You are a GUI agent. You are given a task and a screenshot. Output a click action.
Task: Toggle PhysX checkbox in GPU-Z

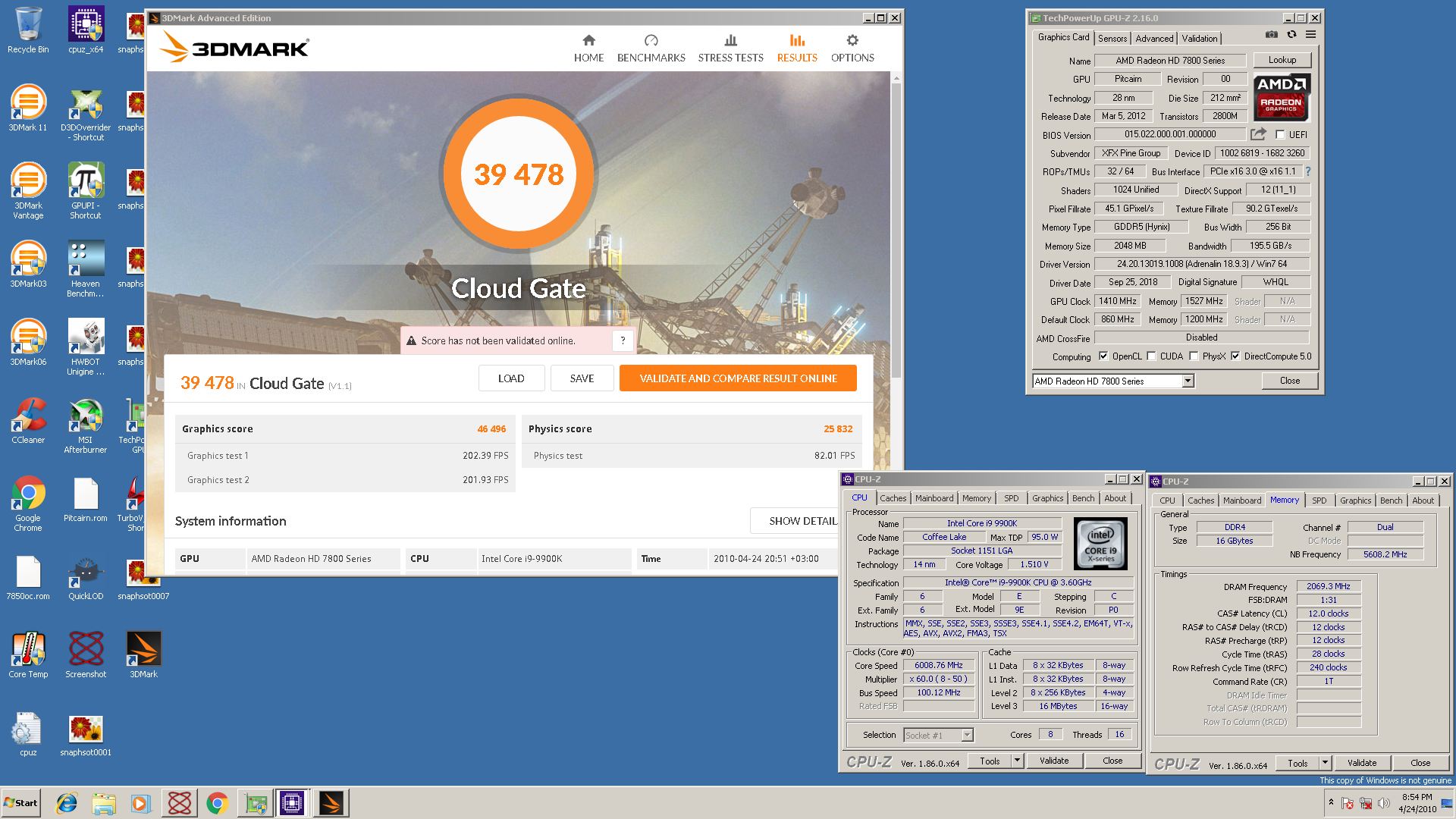[1194, 356]
